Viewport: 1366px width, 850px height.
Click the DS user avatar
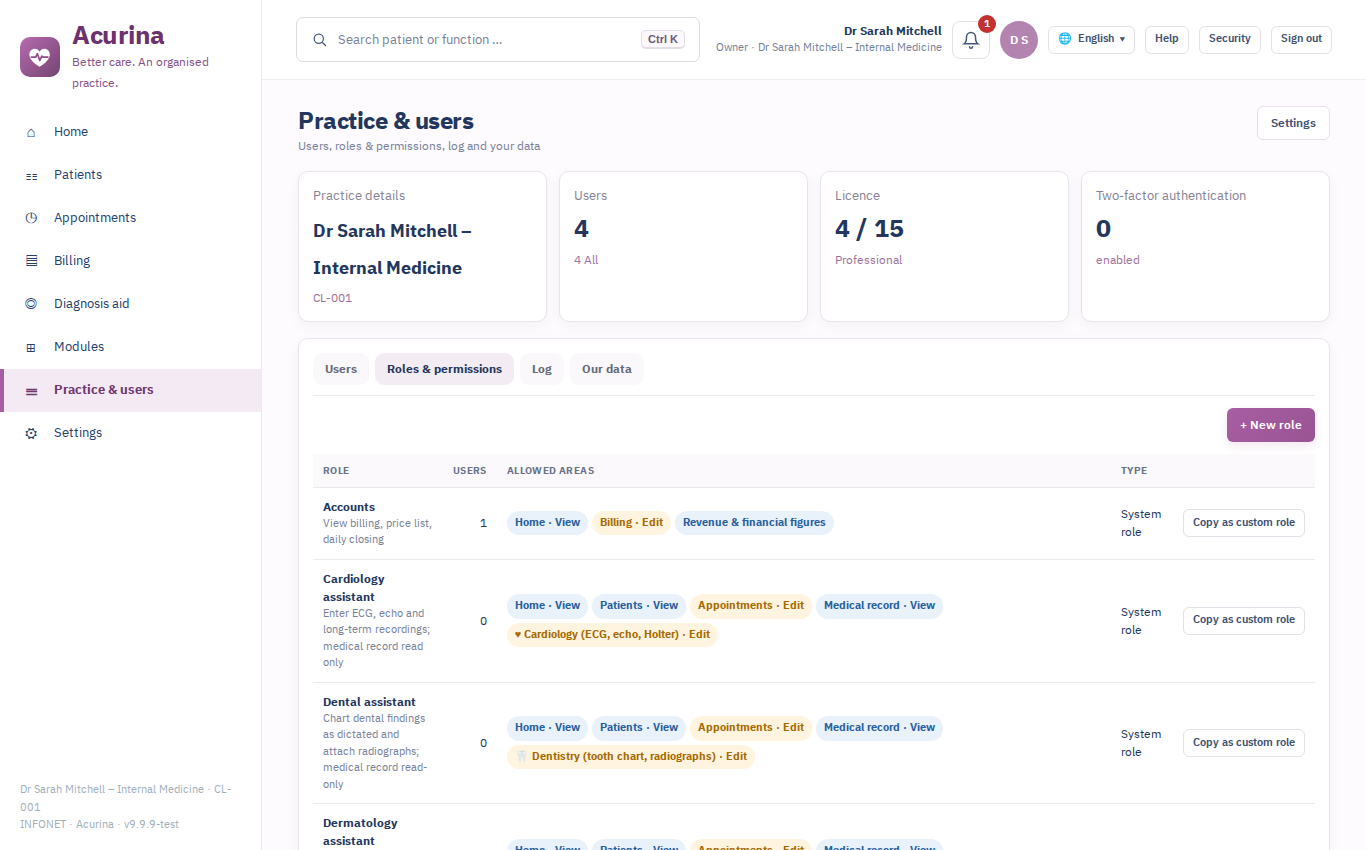pos(1019,40)
